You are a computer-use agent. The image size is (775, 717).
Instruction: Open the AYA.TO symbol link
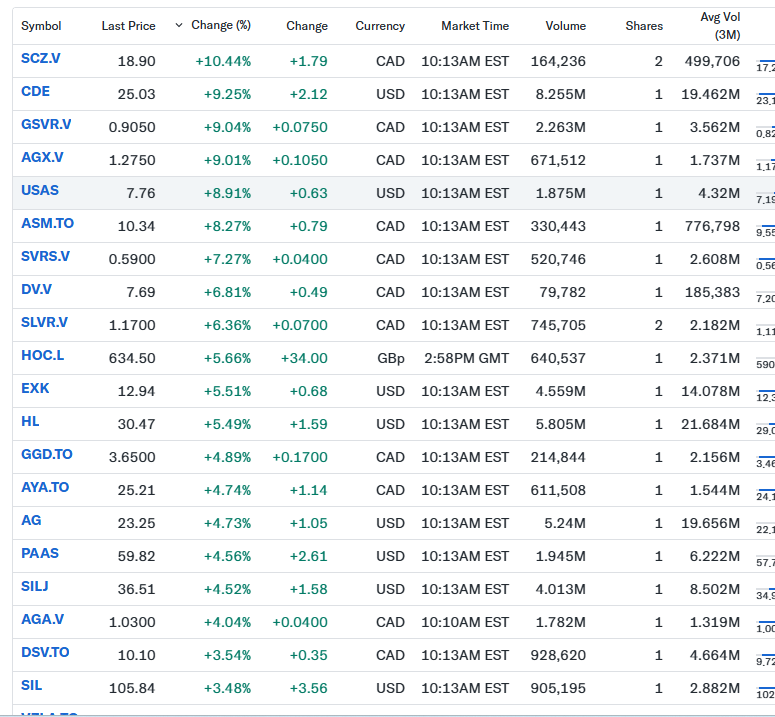coord(45,487)
